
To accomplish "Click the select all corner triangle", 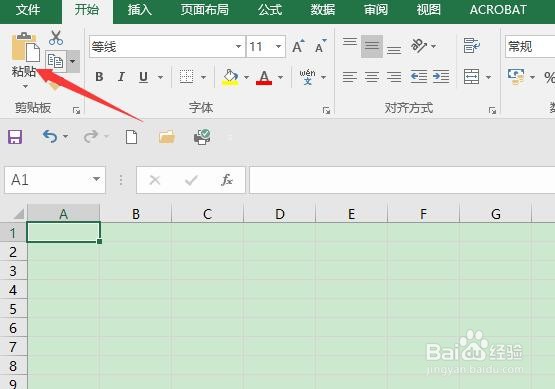I will 19,214.
